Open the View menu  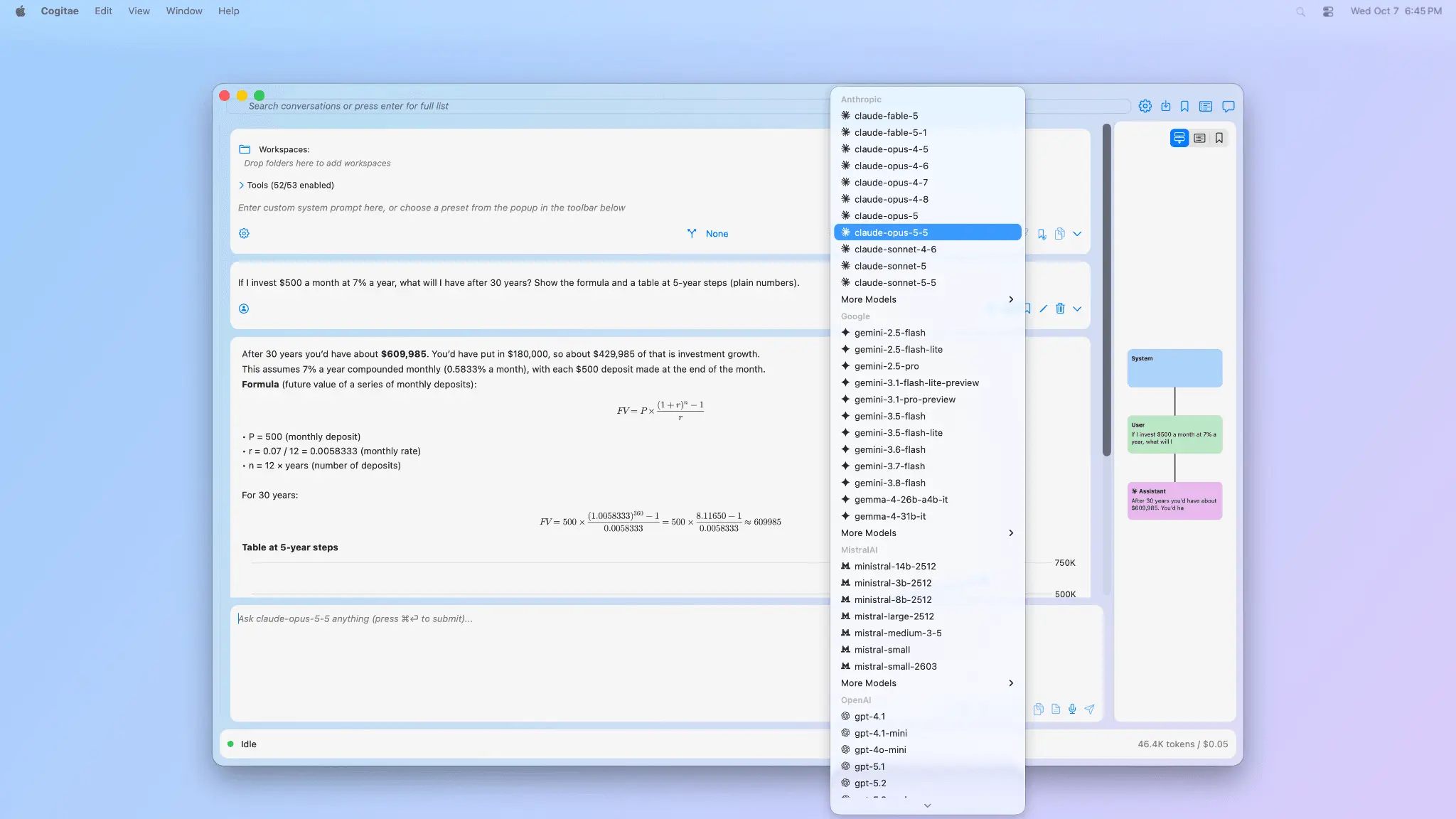pos(139,11)
